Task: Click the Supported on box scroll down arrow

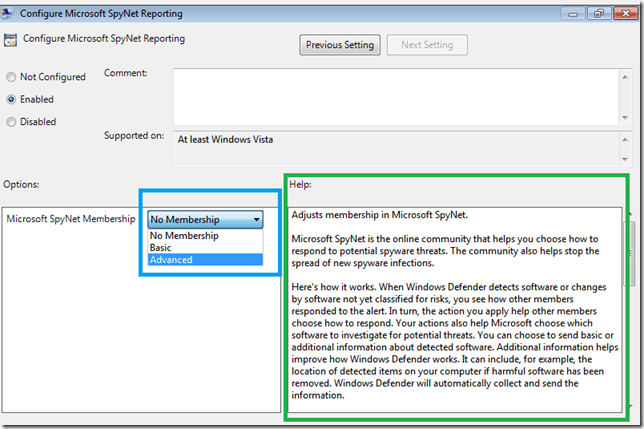Action: point(624,157)
